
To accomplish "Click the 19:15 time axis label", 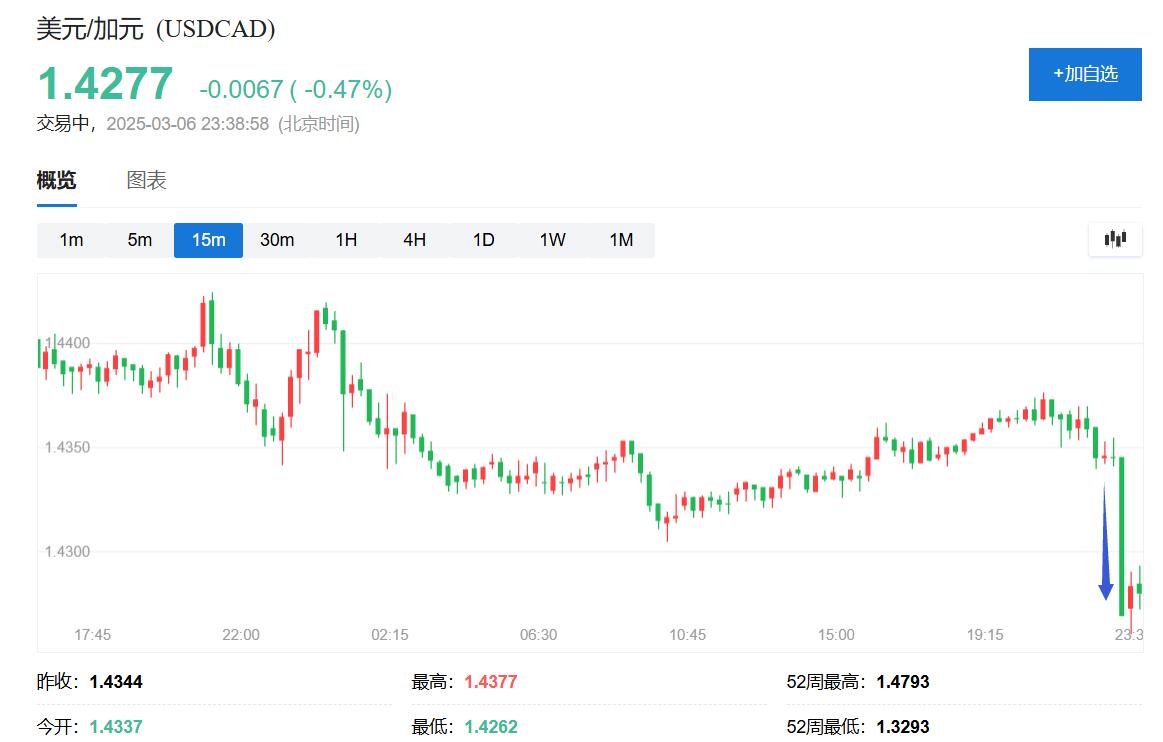I will [x=985, y=635].
